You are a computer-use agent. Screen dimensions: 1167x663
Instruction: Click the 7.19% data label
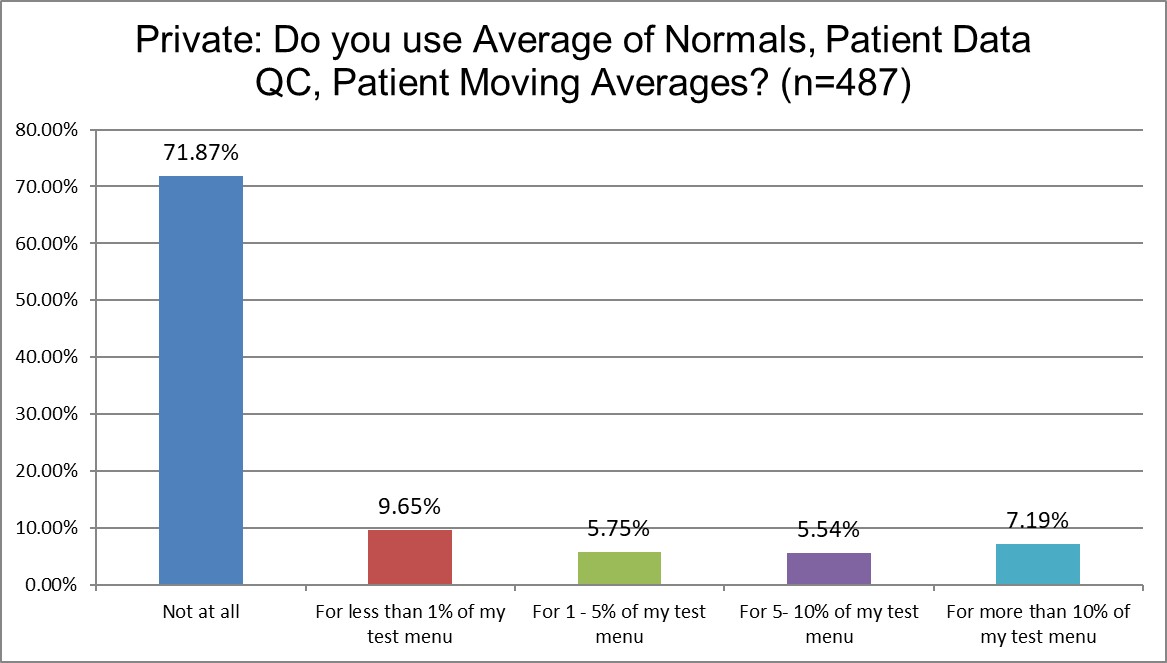tap(1038, 521)
